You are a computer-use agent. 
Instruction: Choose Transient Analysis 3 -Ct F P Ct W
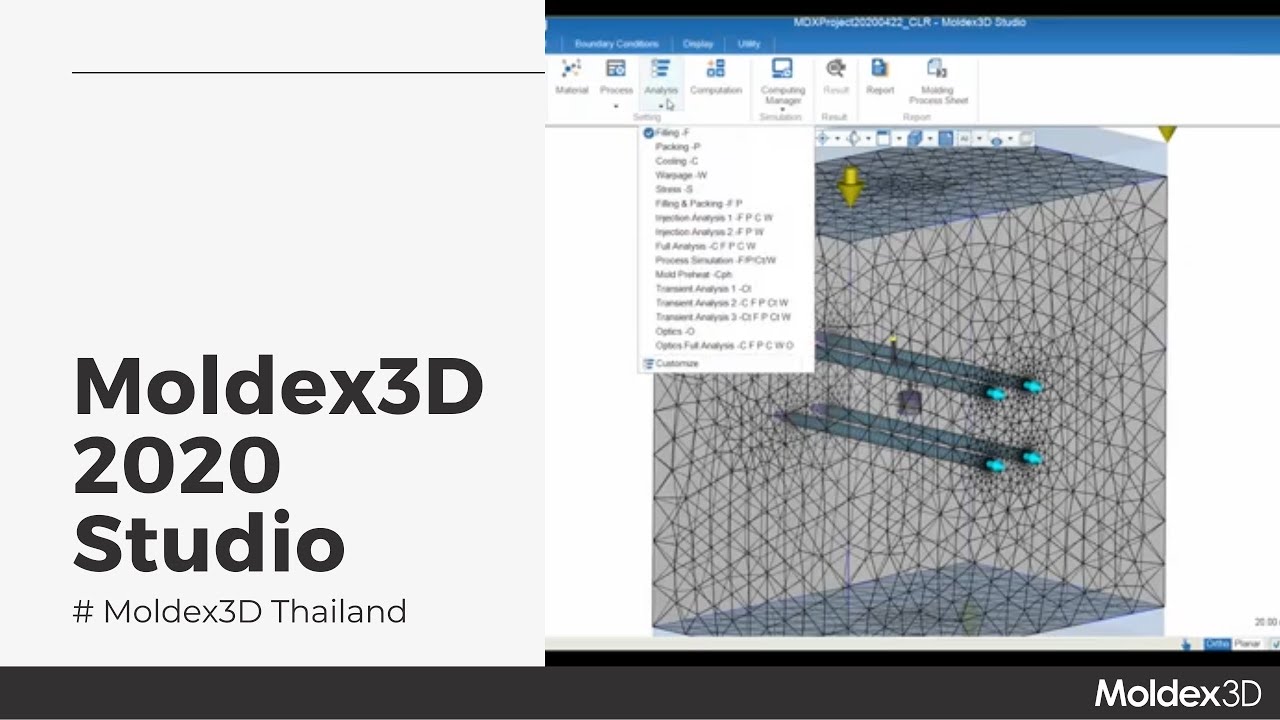725,317
